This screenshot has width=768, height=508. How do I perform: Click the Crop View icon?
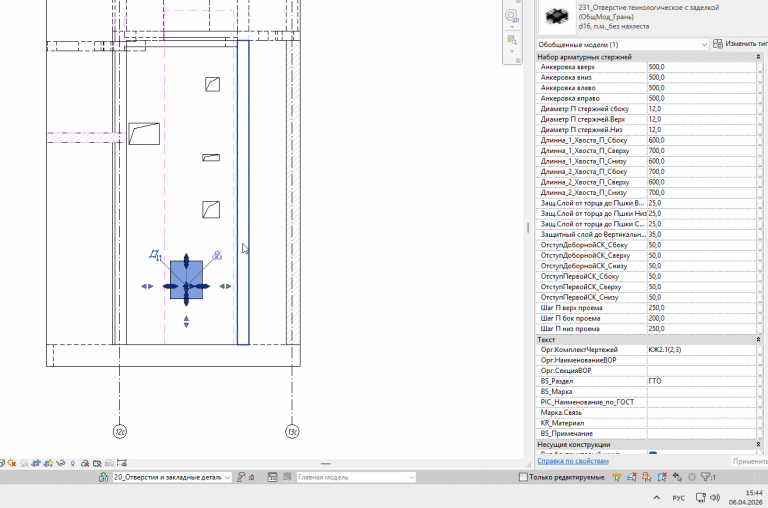(x=36, y=463)
